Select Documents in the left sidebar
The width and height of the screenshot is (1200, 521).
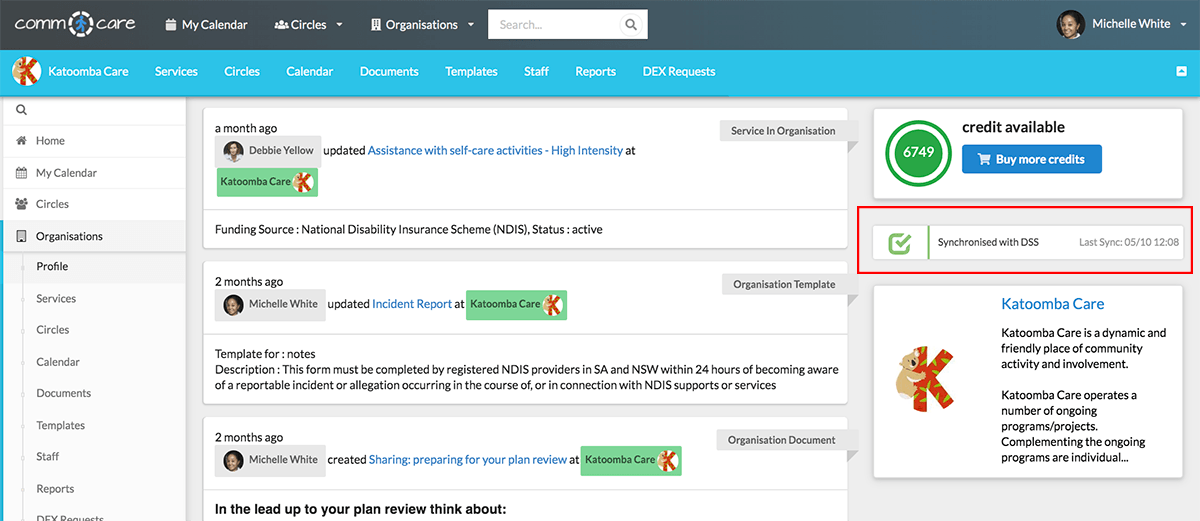coord(64,393)
